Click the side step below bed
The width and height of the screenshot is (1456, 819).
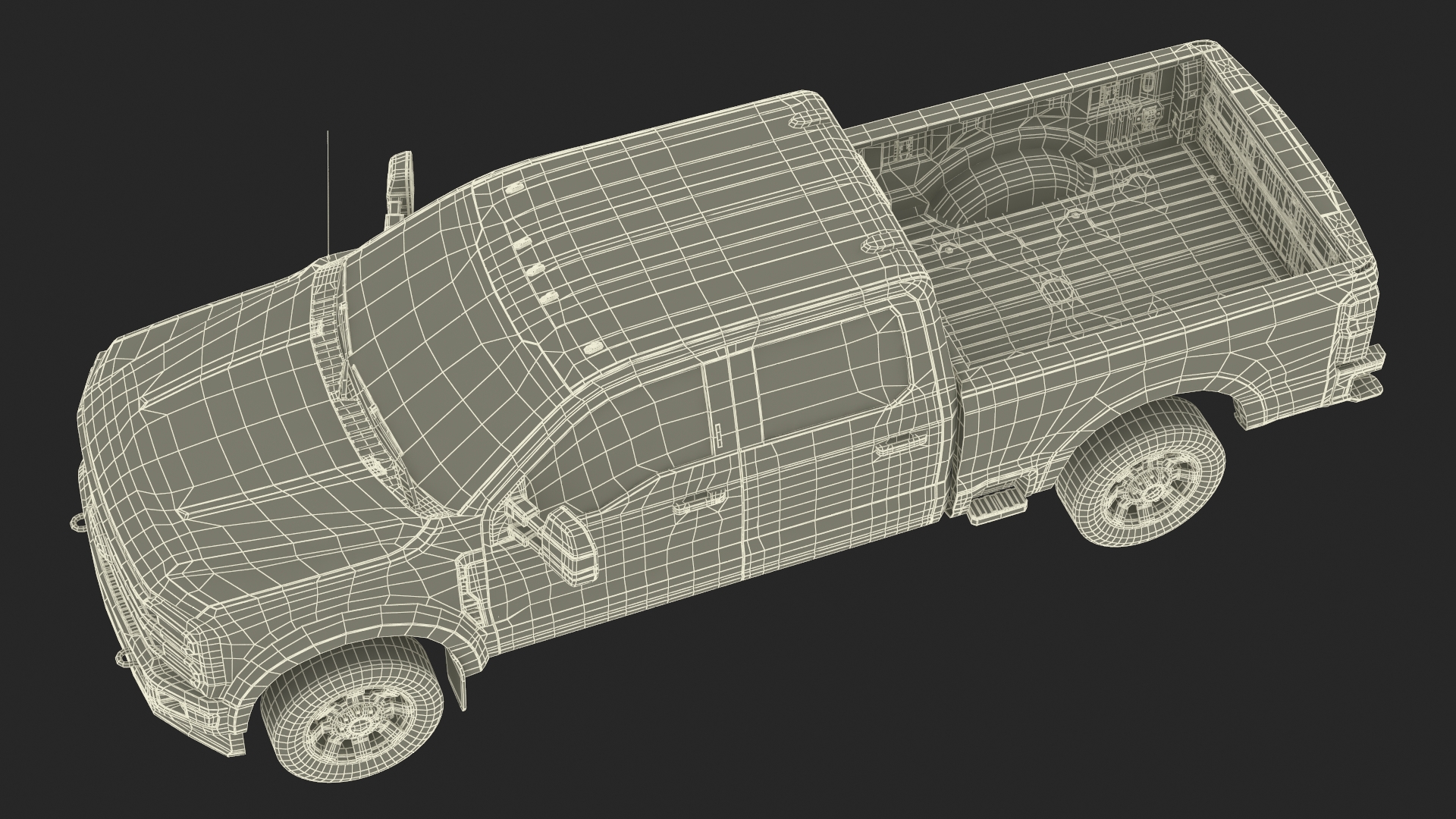(995, 506)
